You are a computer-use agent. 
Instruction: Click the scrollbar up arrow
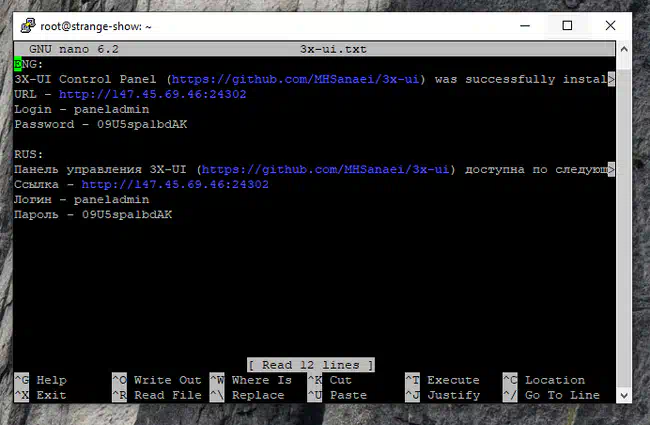[624, 49]
